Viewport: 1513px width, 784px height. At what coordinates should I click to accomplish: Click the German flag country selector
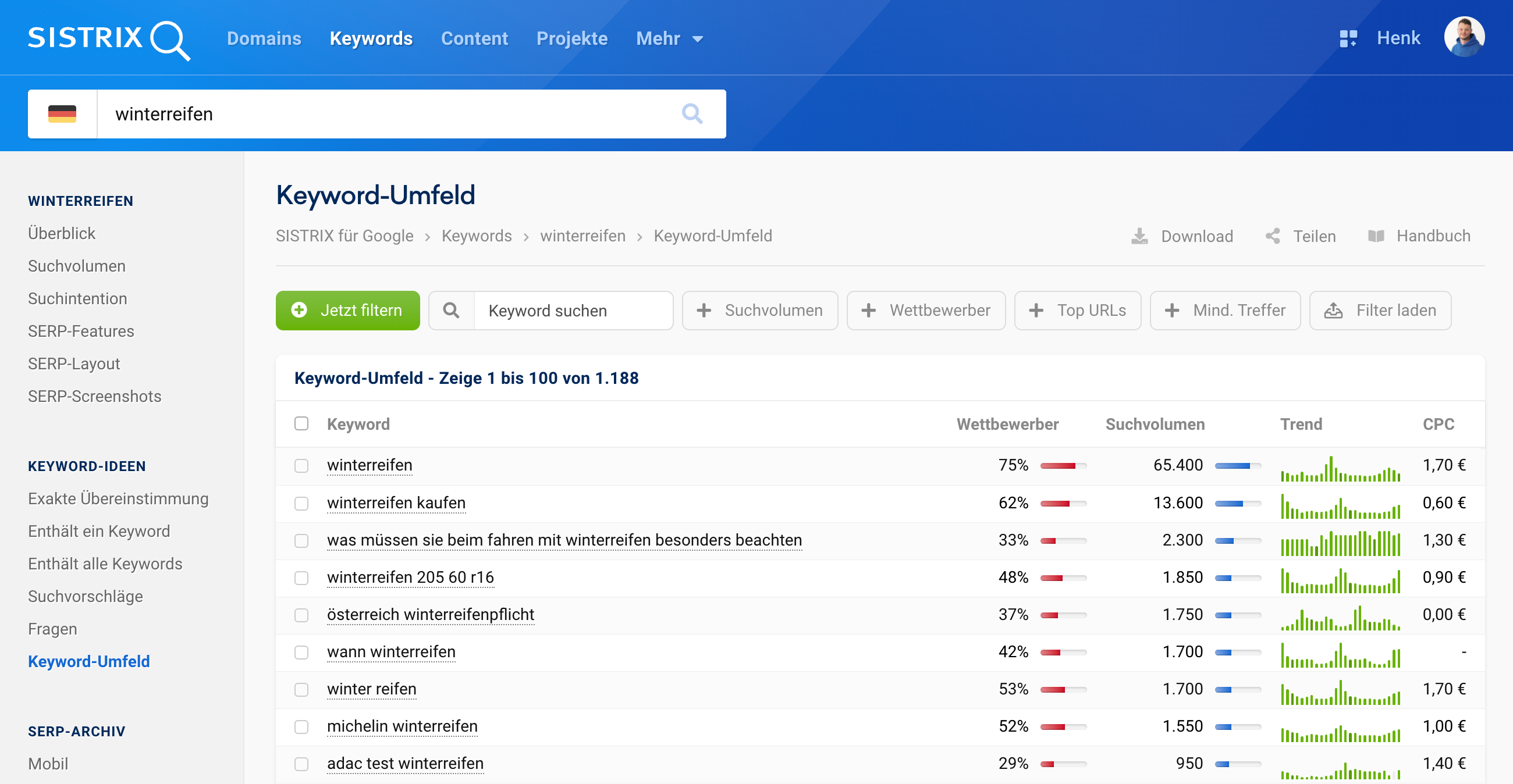pos(62,113)
